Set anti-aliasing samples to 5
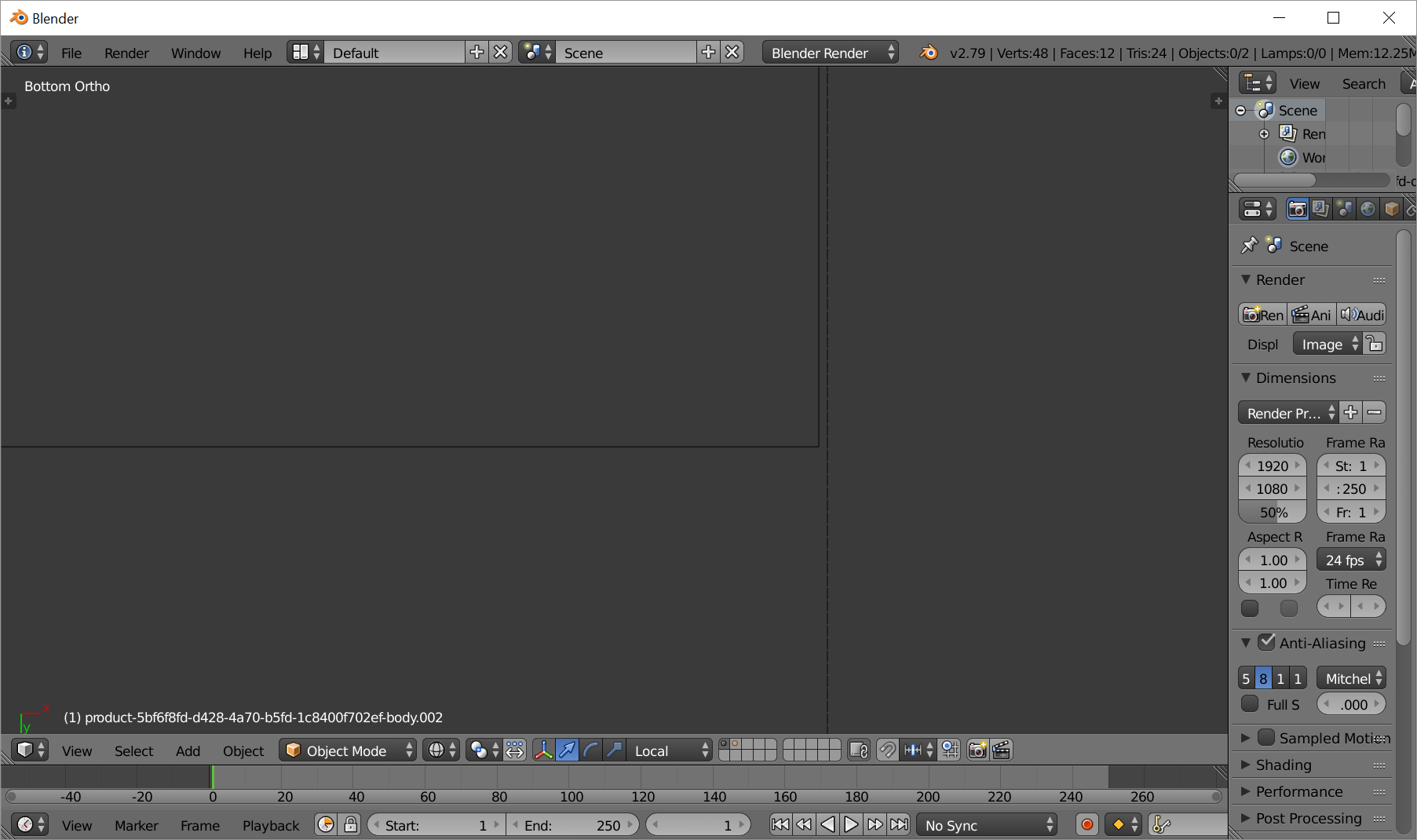Image resolution: width=1417 pixels, height=840 pixels. pos(1247,677)
